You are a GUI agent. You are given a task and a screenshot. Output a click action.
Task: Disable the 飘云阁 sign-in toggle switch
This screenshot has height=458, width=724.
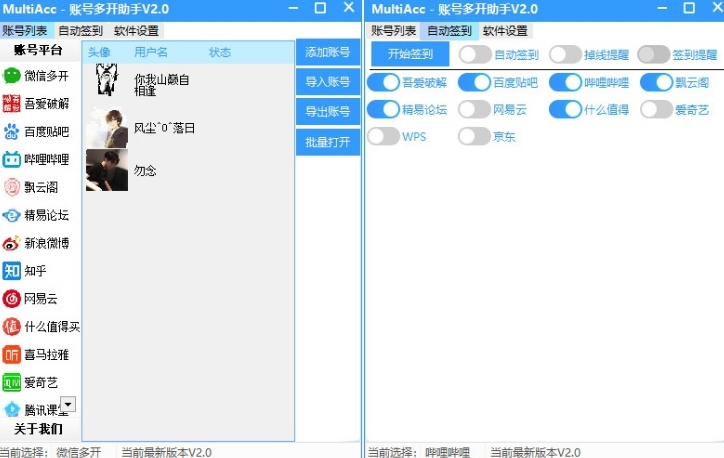(656, 82)
